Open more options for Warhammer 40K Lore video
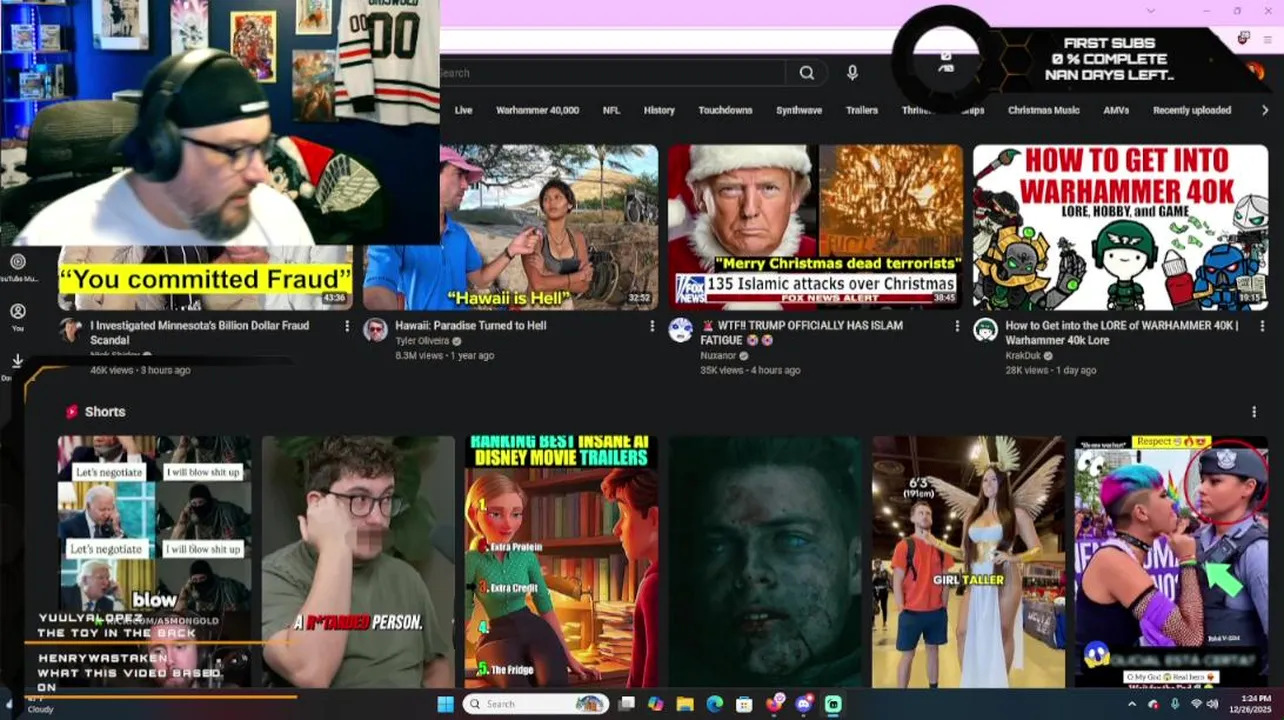Image resolution: width=1284 pixels, height=720 pixels. point(1262,326)
